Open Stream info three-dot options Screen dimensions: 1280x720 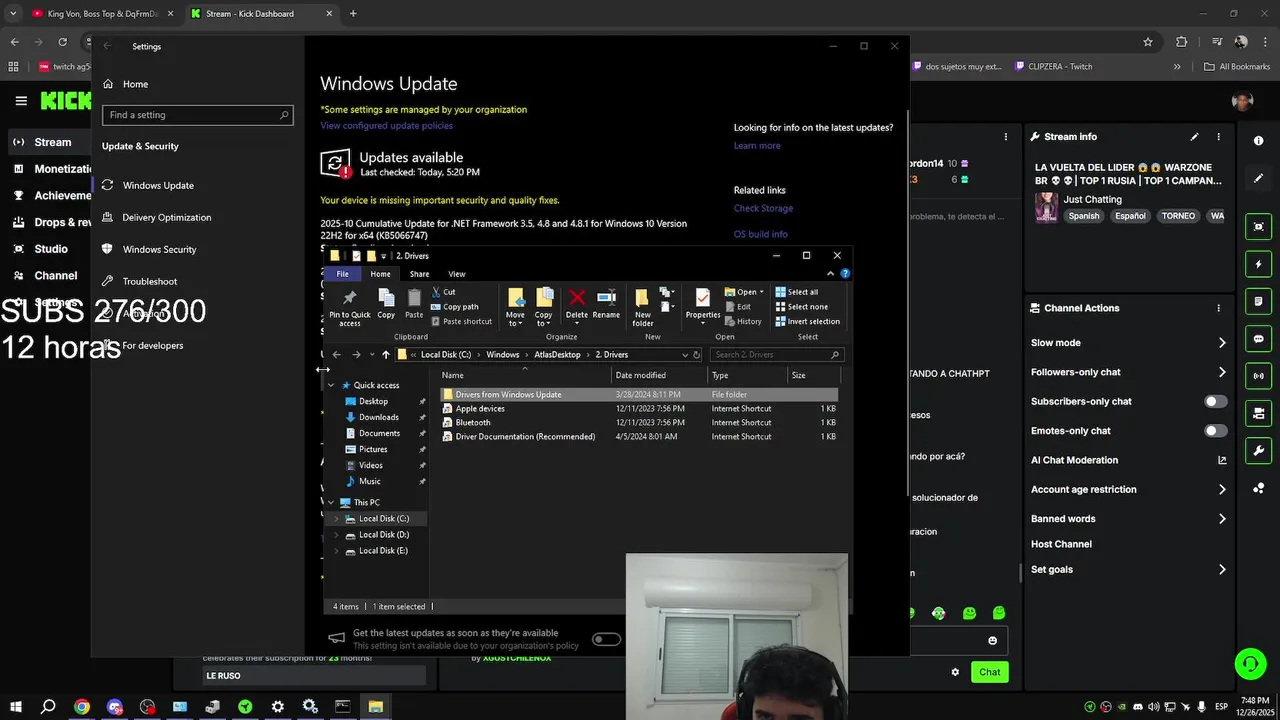coord(1218,137)
